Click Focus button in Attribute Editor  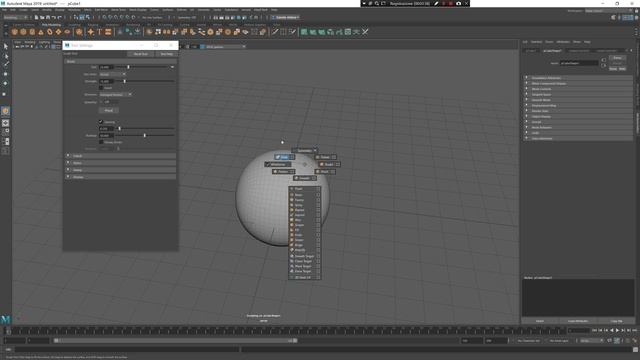point(617,58)
